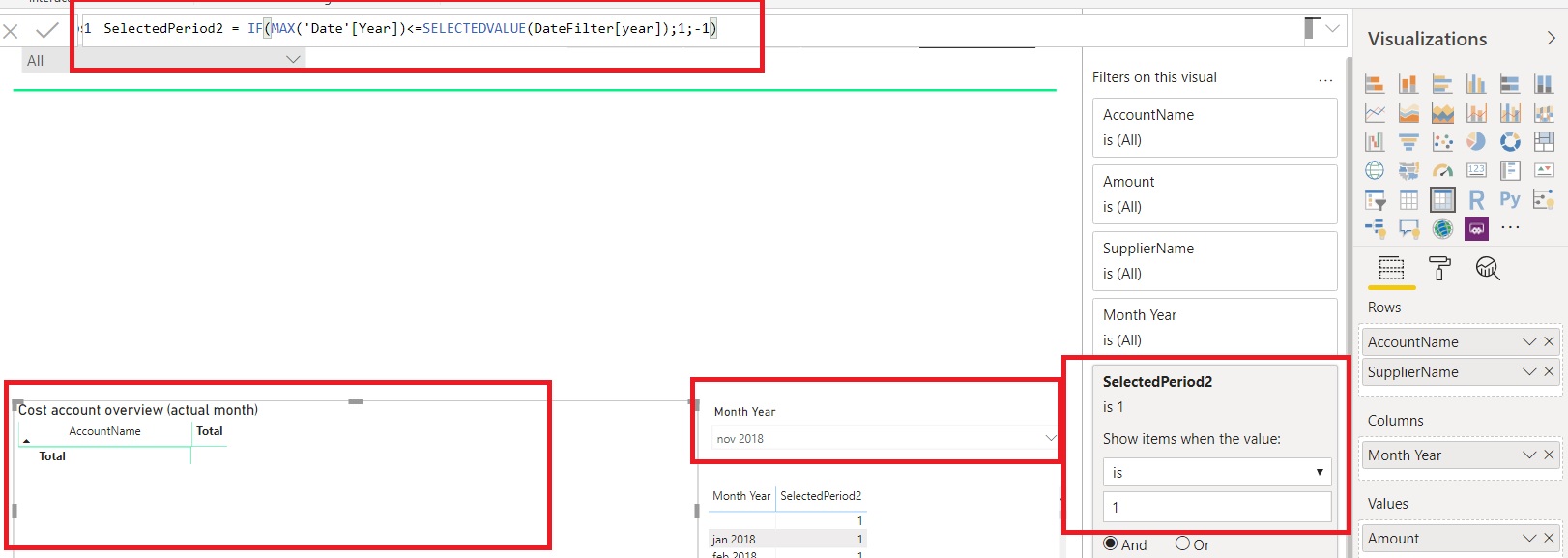1568x558 pixels.
Task: Select the clustered bar chart visual
Action: 1442,84
